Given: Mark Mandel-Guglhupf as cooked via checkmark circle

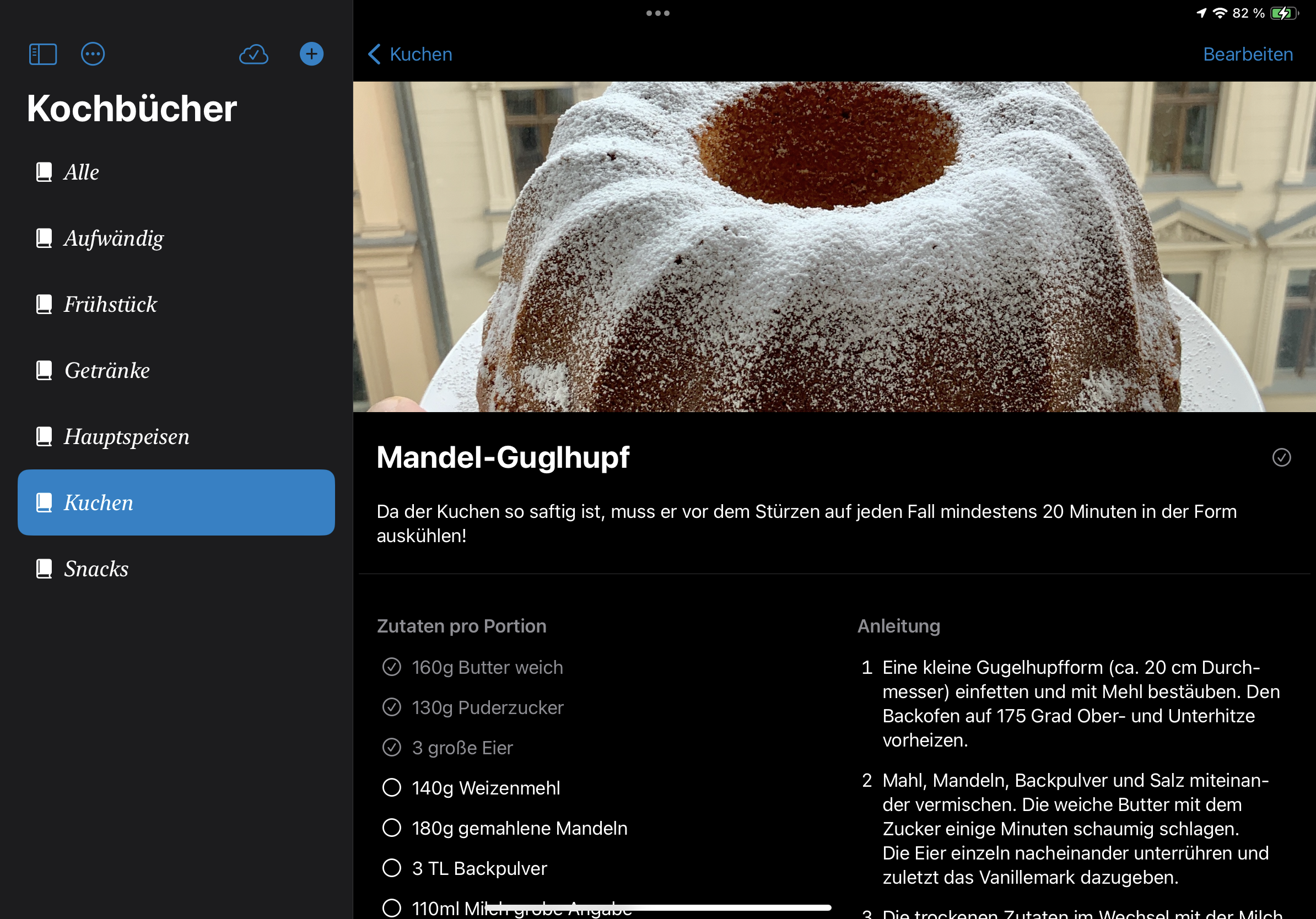Looking at the screenshot, I should [1283, 457].
